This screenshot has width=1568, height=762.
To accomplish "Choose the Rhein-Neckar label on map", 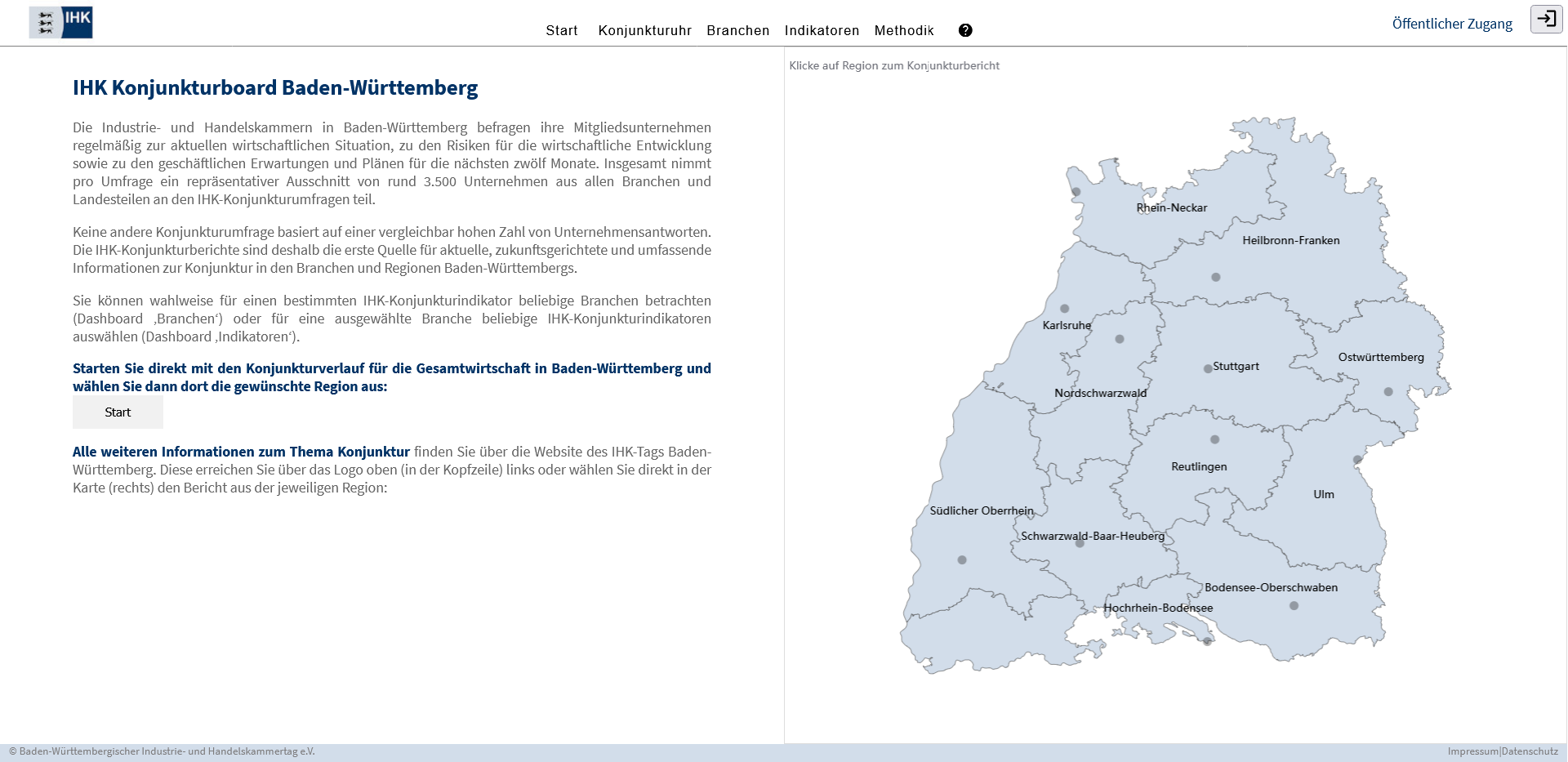I will click(1171, 208).
